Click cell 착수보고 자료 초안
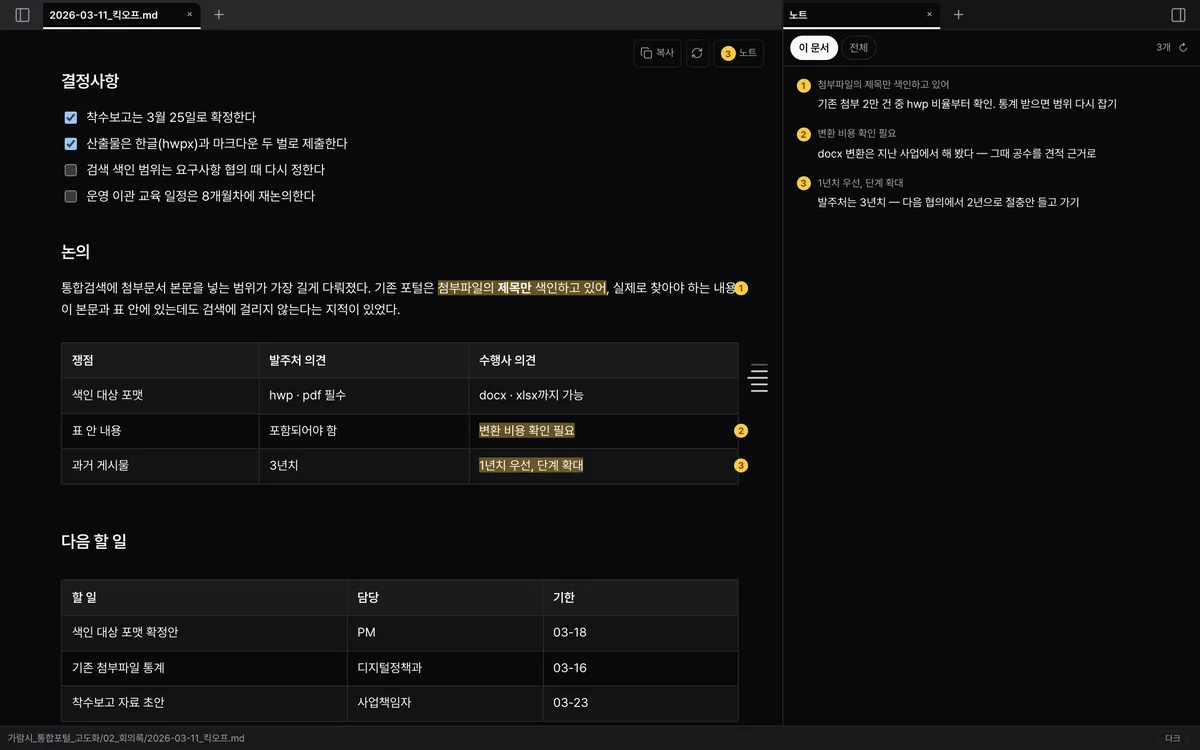This screenshot has height=750, width=1200. coord(204,703)
